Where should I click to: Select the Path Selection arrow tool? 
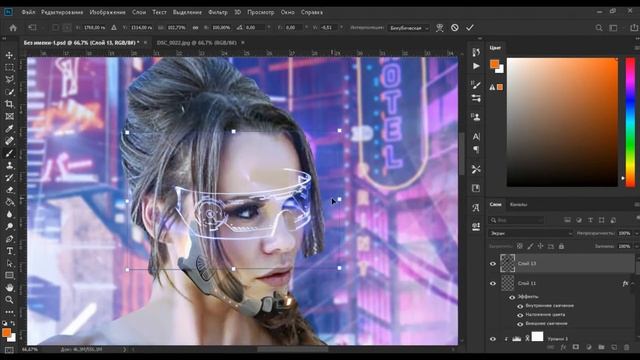(9, 263)
